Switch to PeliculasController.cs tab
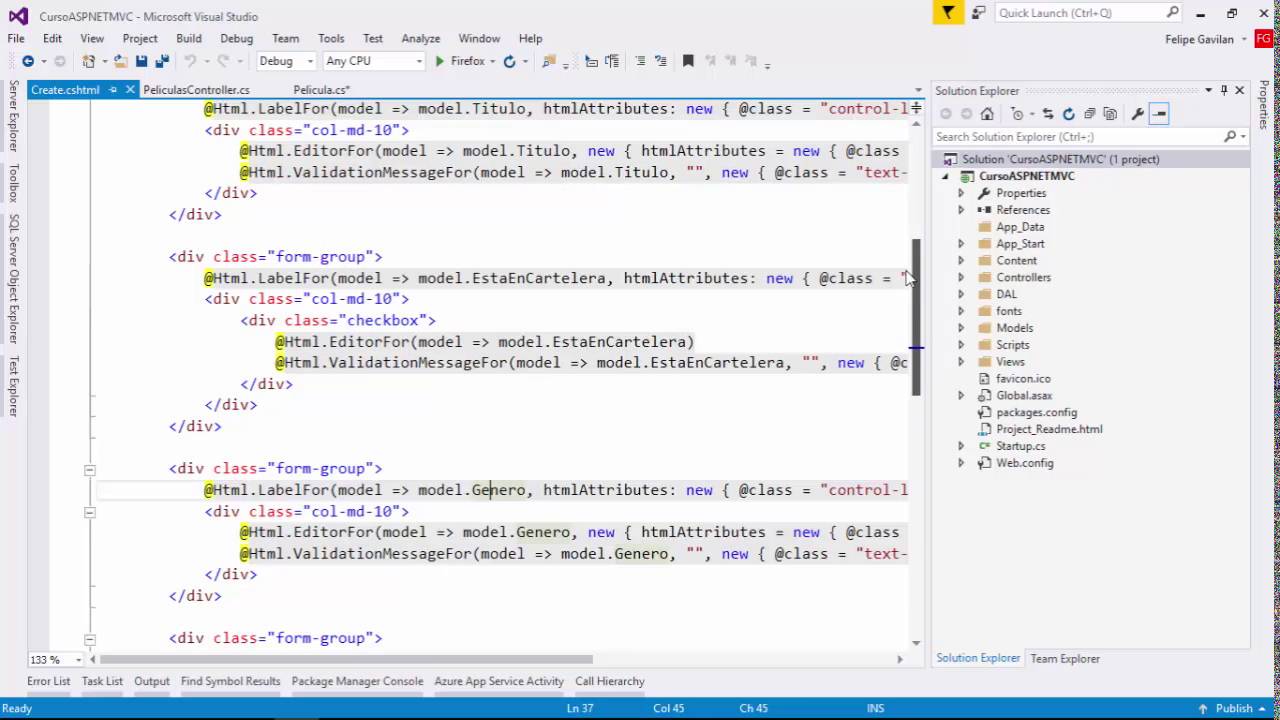The height and width of the screenshot is (720, 1280). click(197, 90)
